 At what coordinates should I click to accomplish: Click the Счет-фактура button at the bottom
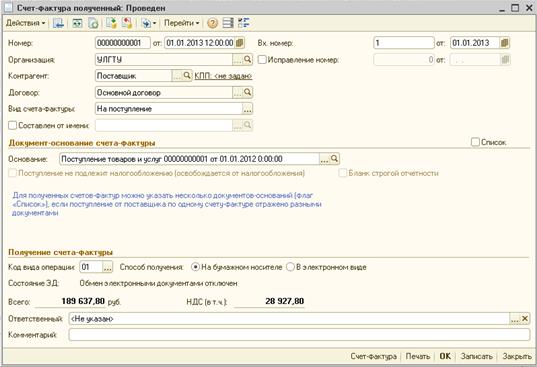373,356
